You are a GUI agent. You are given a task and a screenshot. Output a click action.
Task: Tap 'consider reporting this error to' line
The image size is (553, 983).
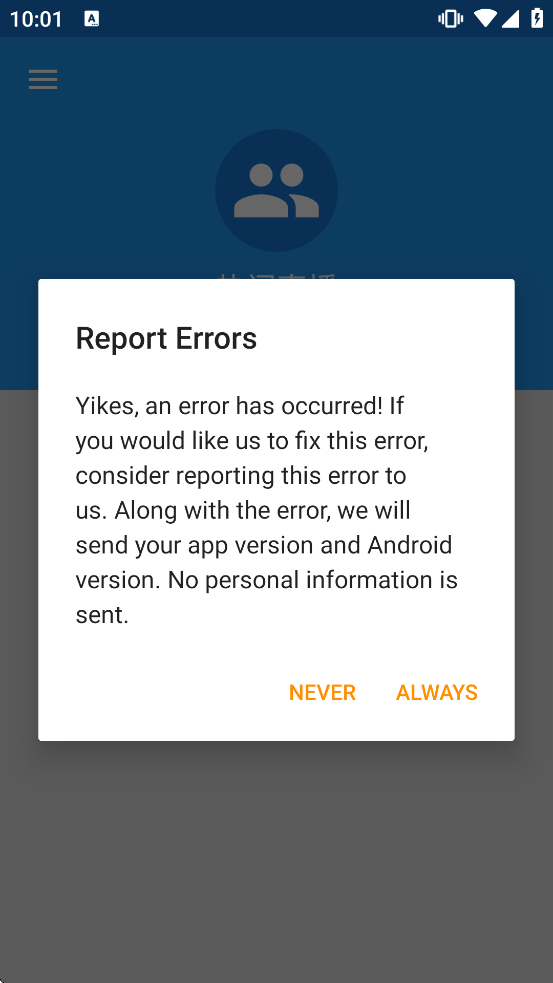(x=241, y=476)
